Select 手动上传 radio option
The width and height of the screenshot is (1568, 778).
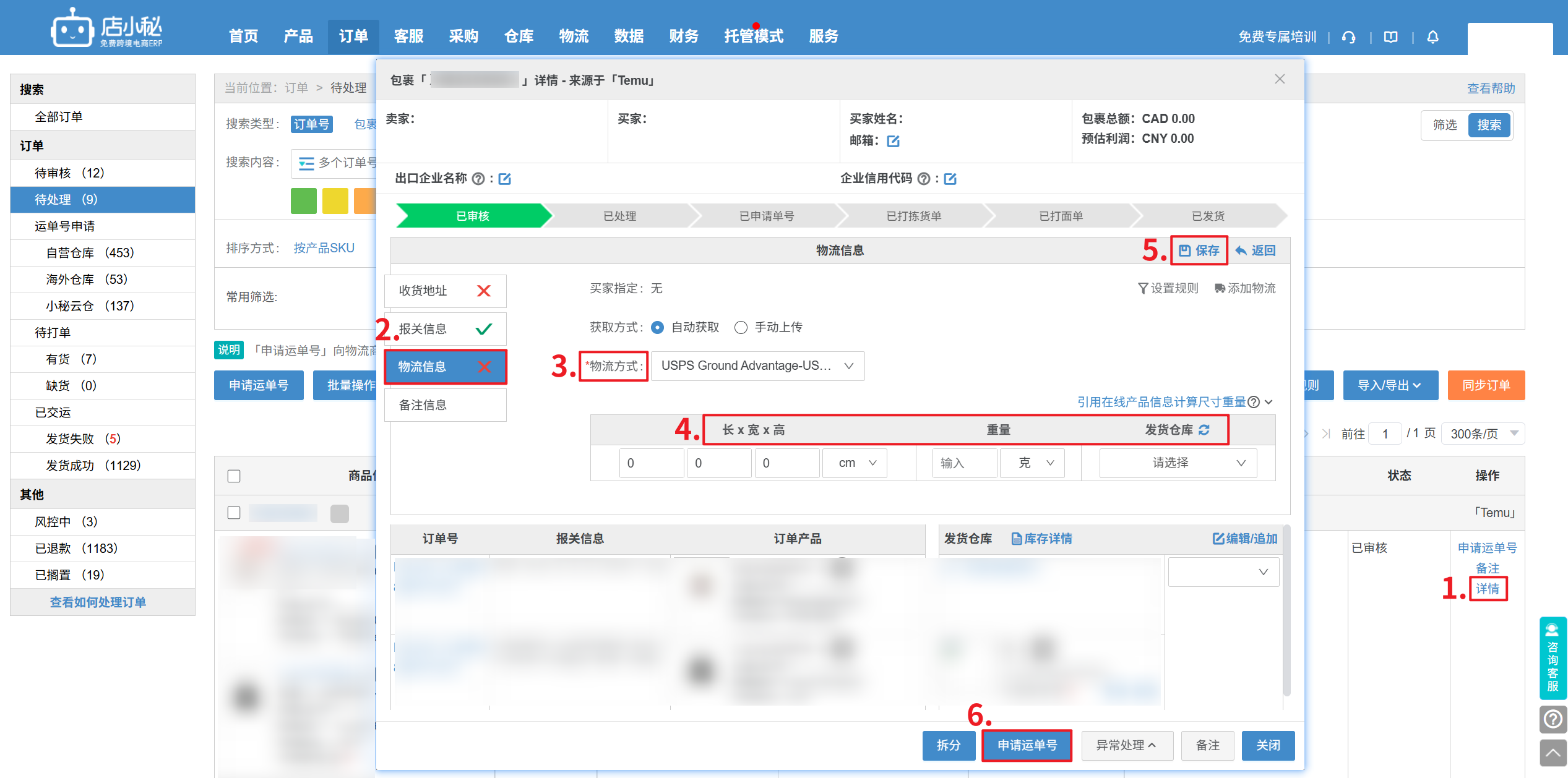point(741,327)
